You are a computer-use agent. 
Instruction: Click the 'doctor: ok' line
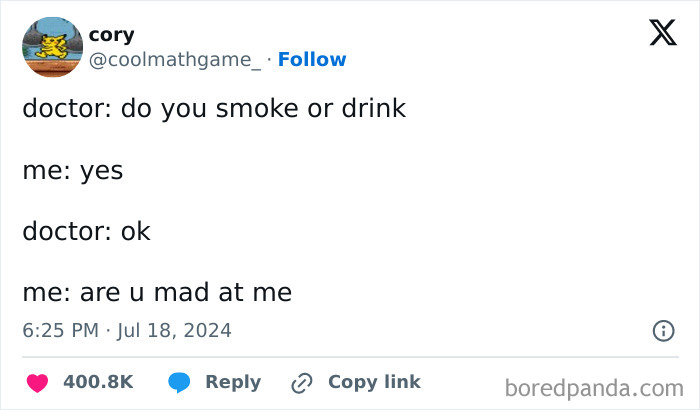click(87, 231)
